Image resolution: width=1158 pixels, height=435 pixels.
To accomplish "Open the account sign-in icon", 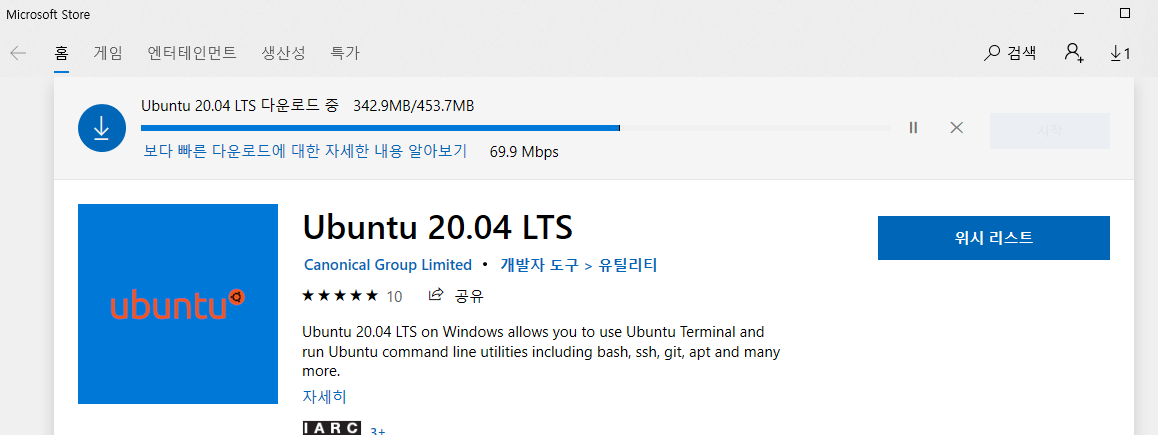I will click(x=1074, y=52).
